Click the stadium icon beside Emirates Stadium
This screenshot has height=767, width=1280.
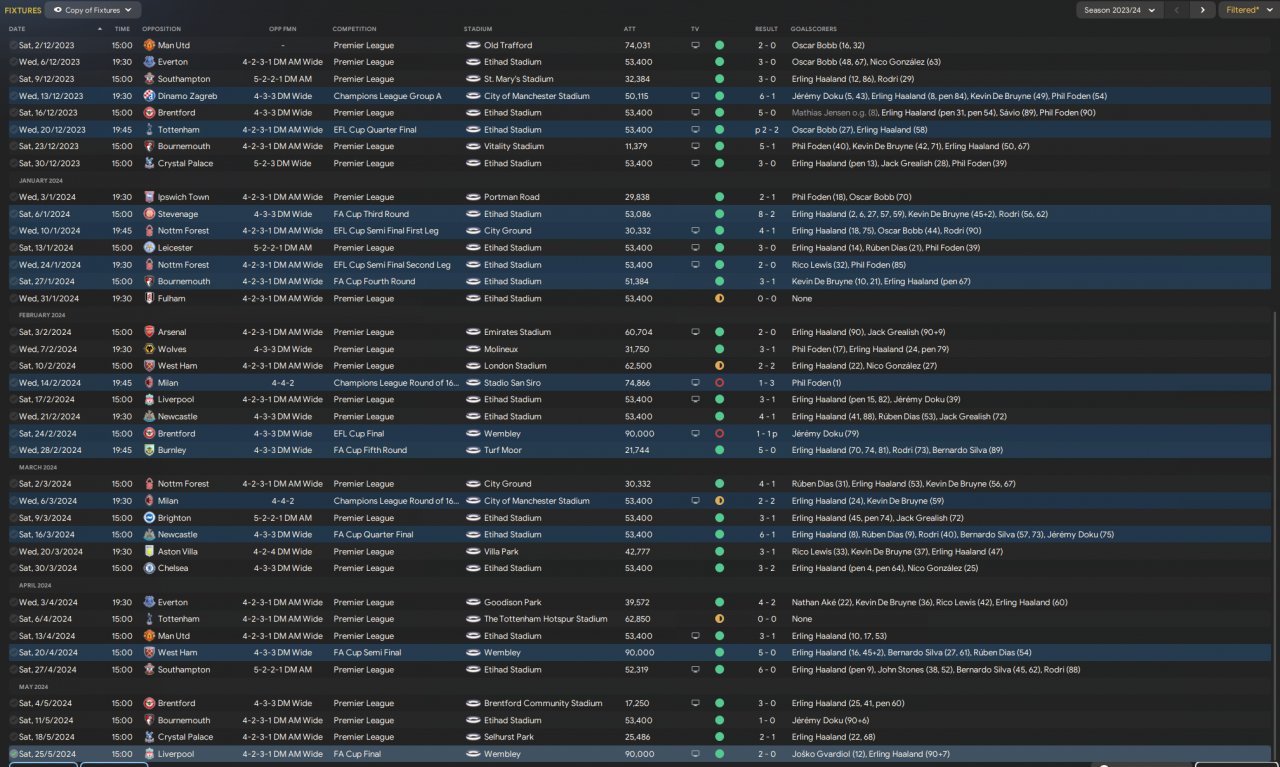point(473,332)
